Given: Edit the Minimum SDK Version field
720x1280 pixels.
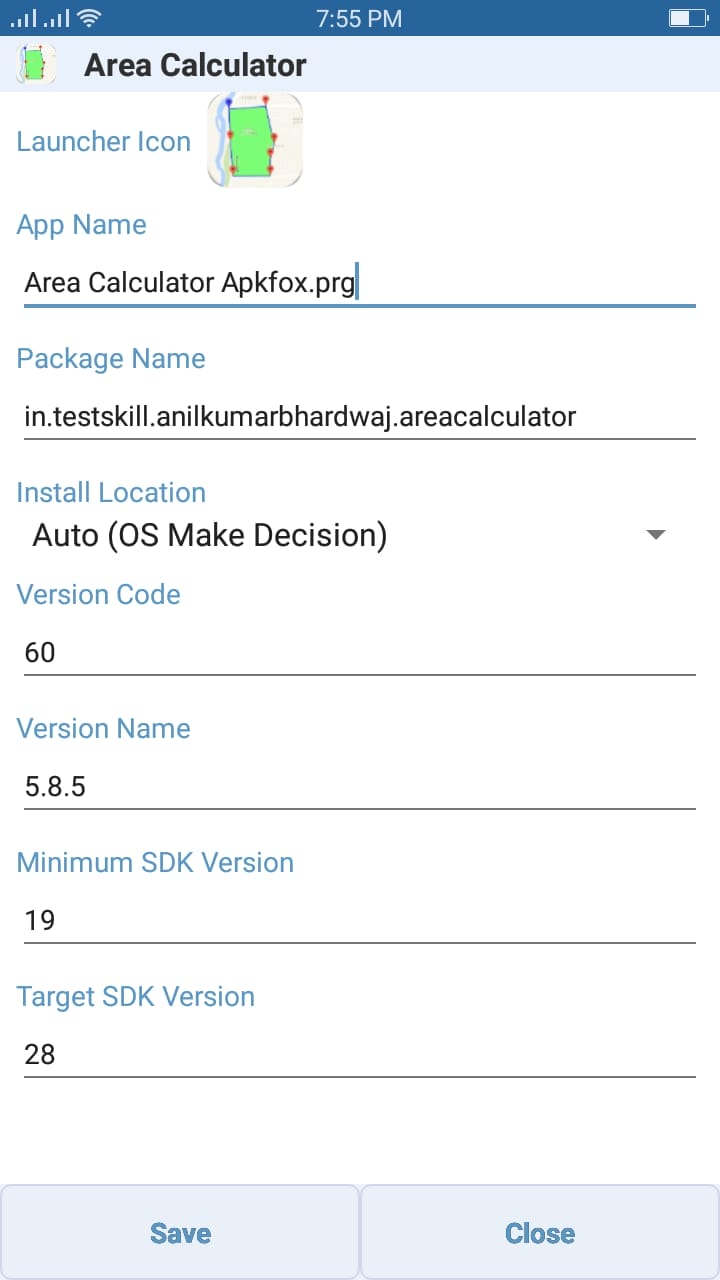Looking at the screenshot, I should coord(359,920).
